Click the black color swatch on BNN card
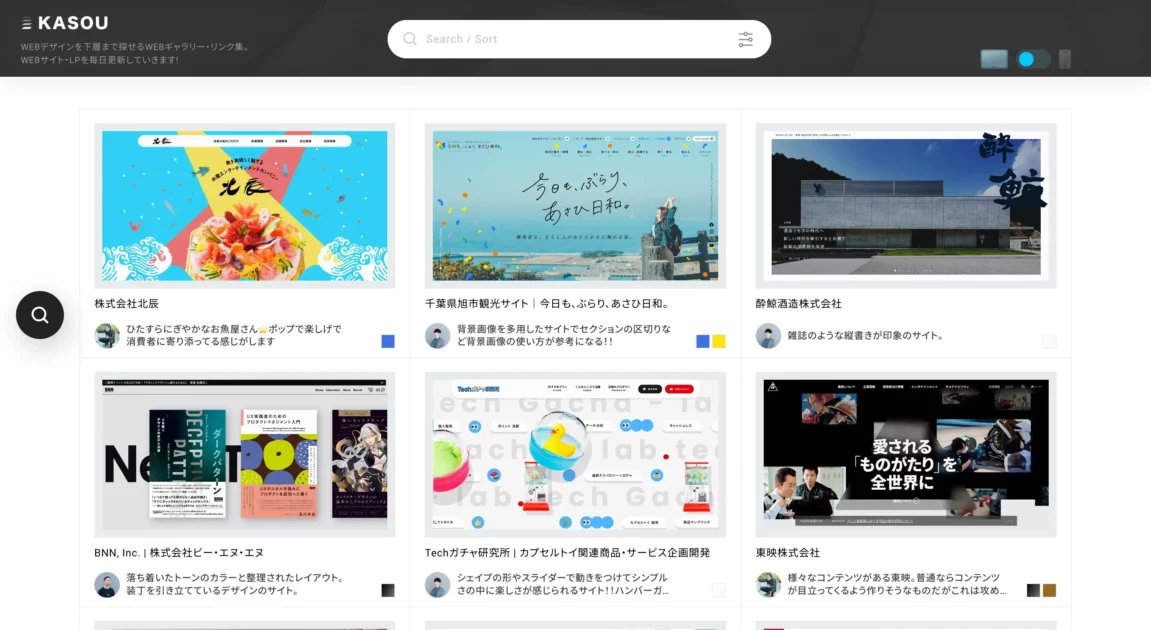Image resolution: width=1151 pixels, height=630 pixels. [388, 590]
